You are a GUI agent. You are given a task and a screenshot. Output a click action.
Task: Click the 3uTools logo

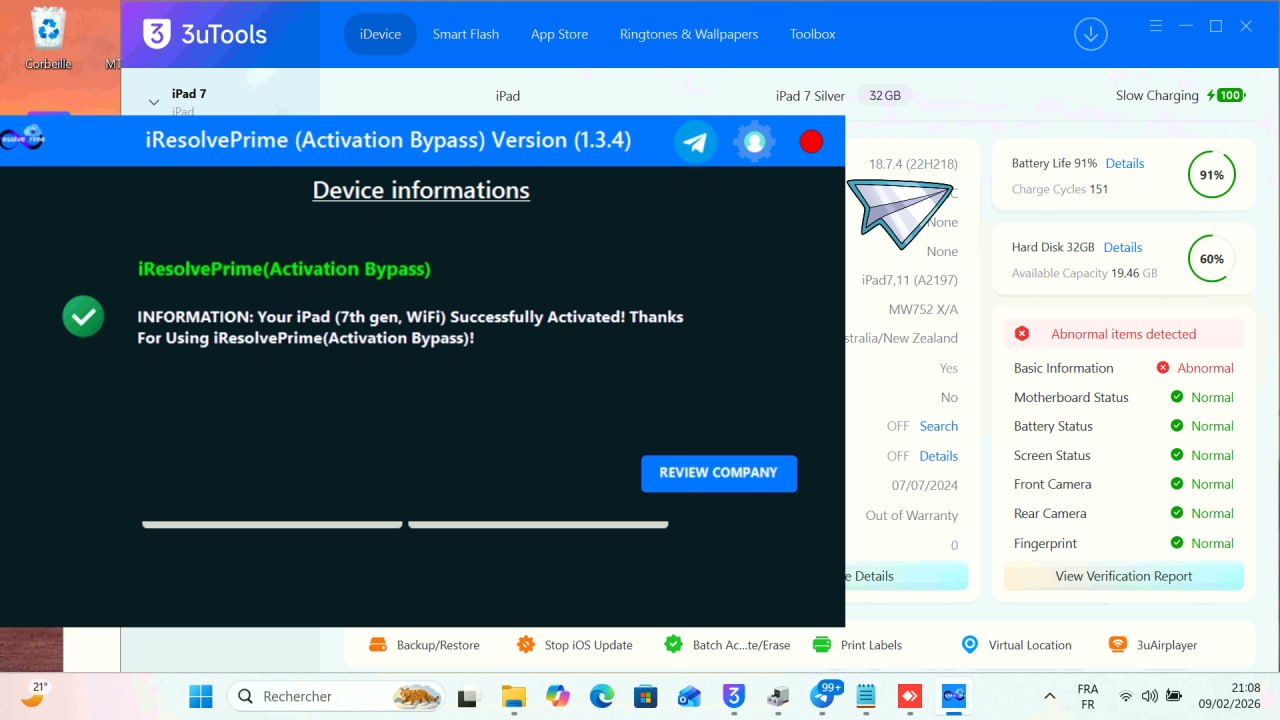click(x=205, y=34)
